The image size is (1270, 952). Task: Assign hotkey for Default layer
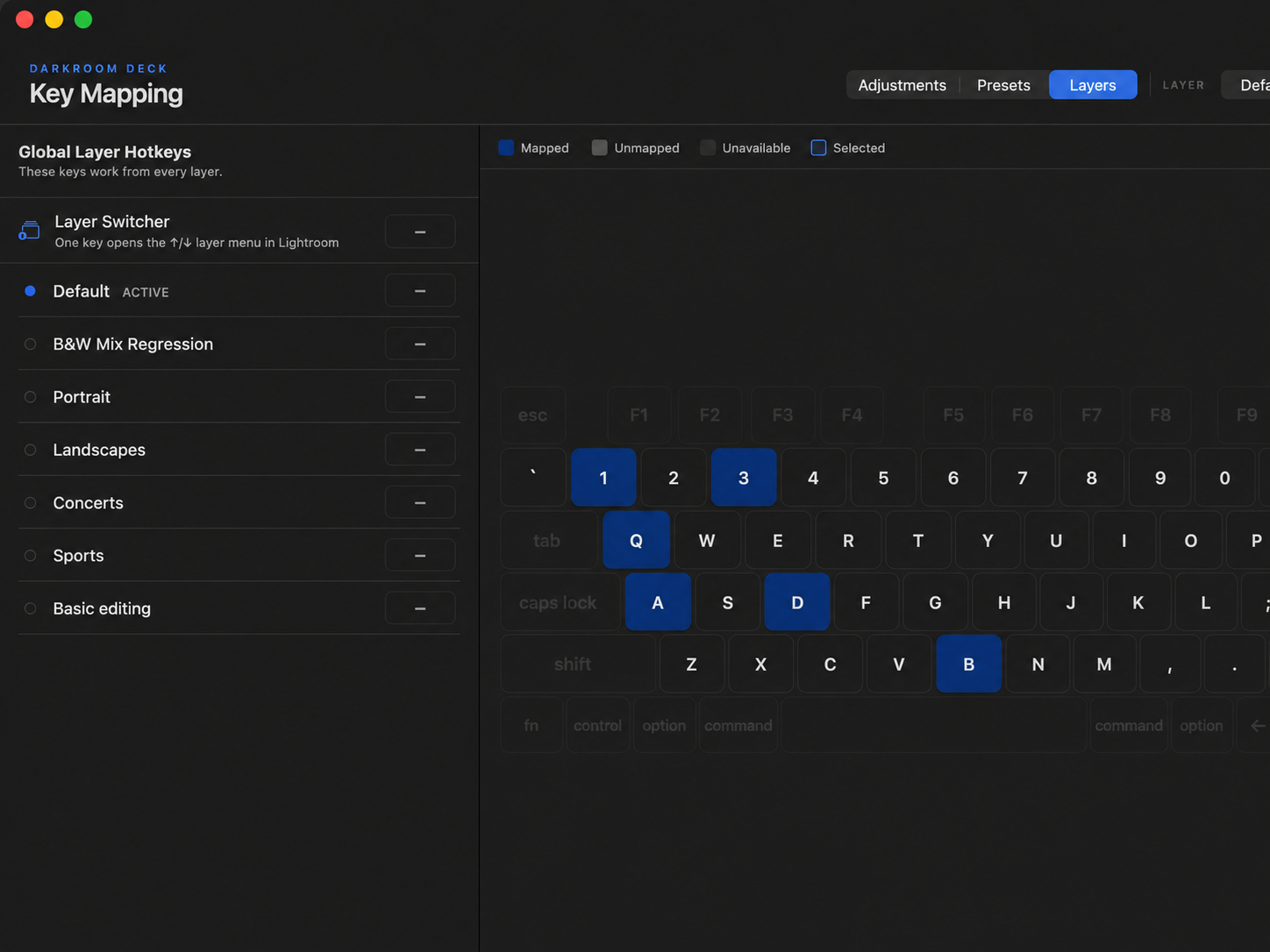pyautogui.click(x=420, y=291)
